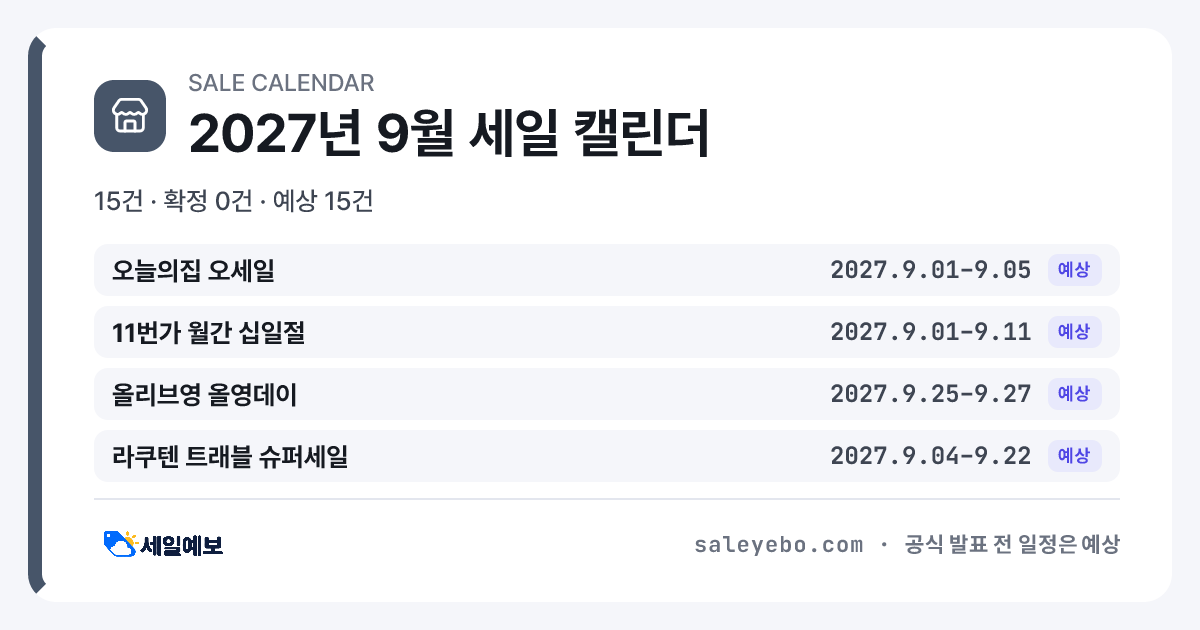Select the 올리브영 올영데이 row

click(607, 394)
